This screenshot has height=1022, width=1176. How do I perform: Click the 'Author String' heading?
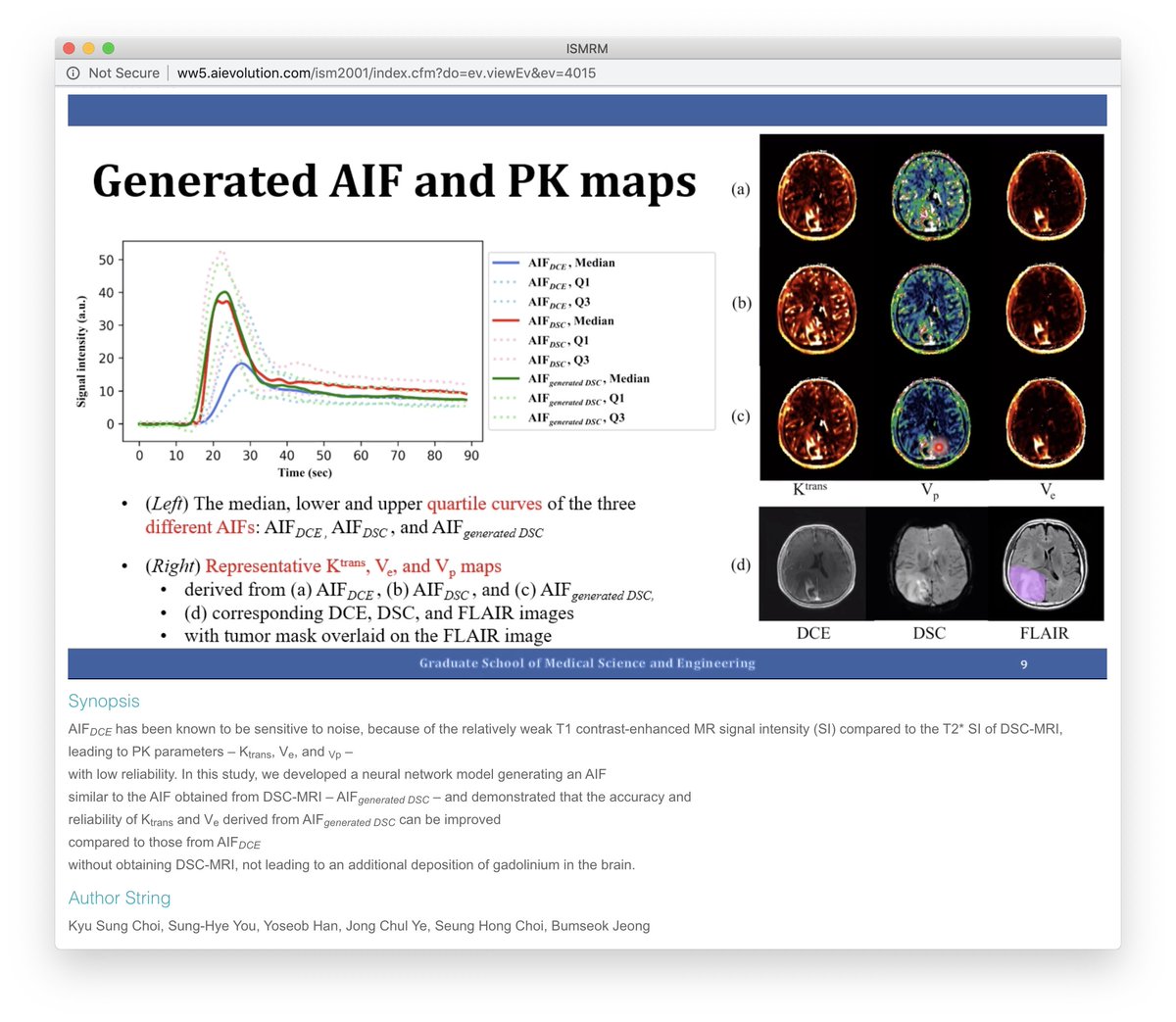pyautogui.click(x=120, y=899)
